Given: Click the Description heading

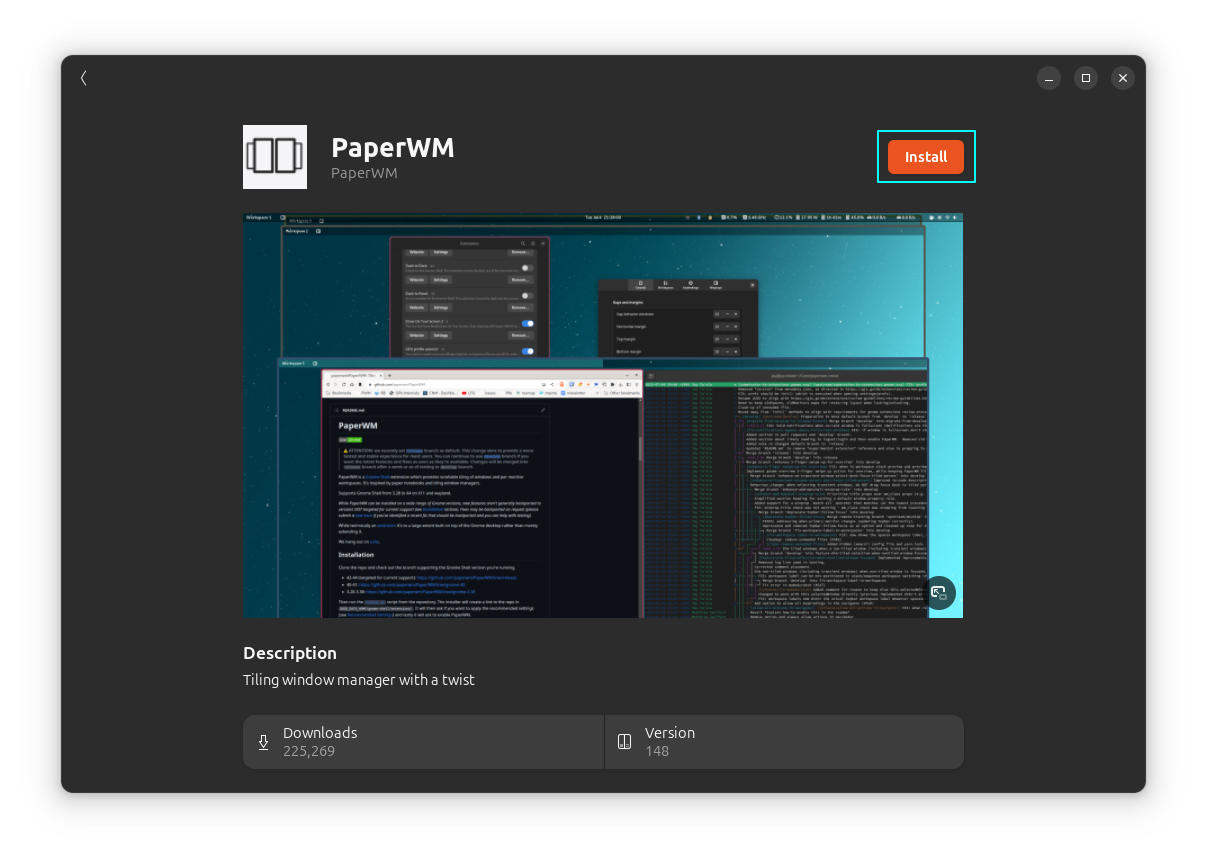Looking at the screenshot, I should tap(290, 653).
